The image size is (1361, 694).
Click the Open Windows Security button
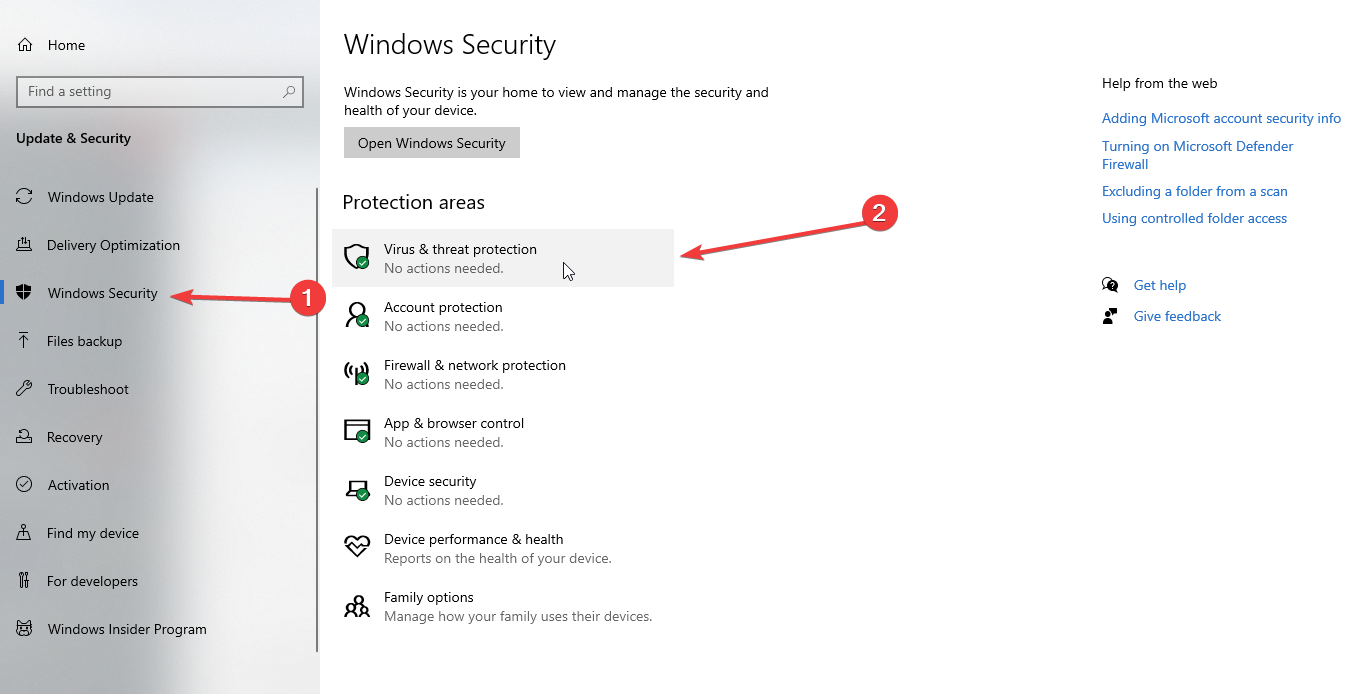coord(431,142)
